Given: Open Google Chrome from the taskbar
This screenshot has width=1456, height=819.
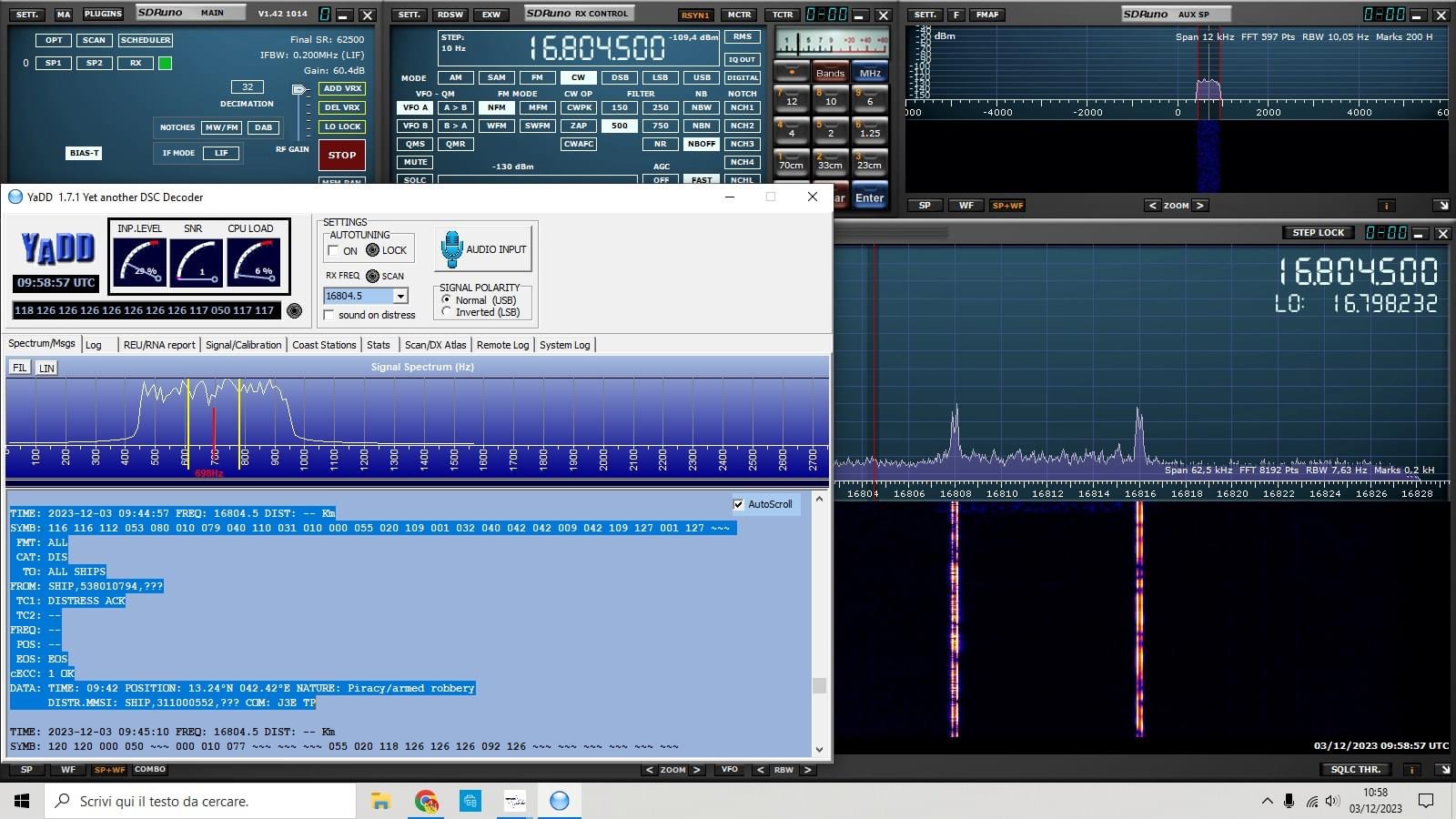Looking at the screenshot, I should (426, 801).
